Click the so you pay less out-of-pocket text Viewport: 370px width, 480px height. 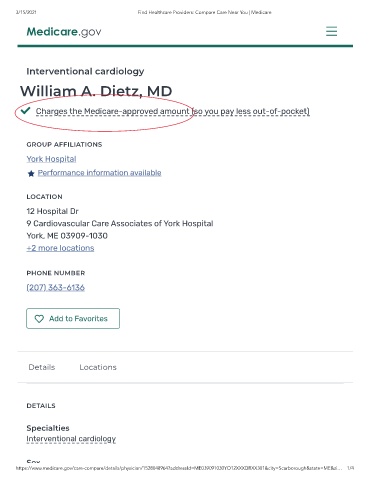click(x=251, y=111)
